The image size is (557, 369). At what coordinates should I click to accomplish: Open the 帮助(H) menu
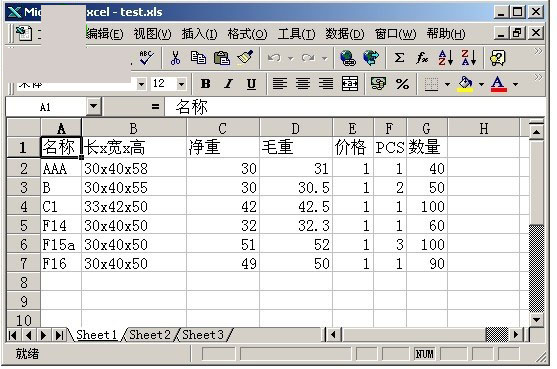pos(446,34)
